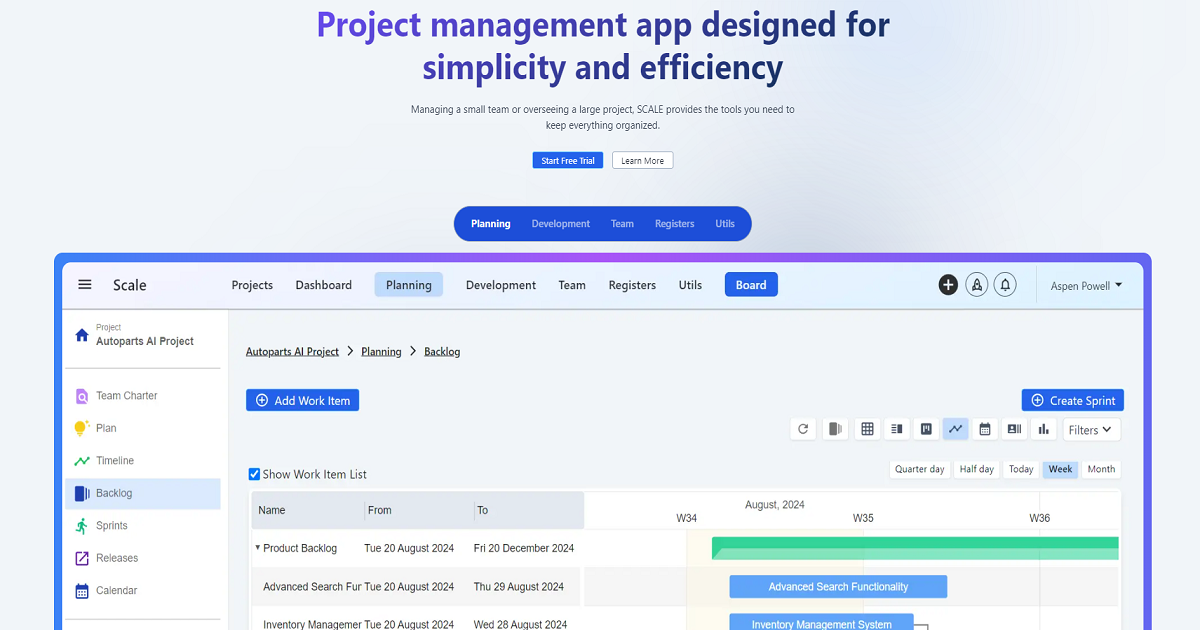Select Sprints in the left sidebar
This screenshot has width=1200, height=630.
click(112, 526)
